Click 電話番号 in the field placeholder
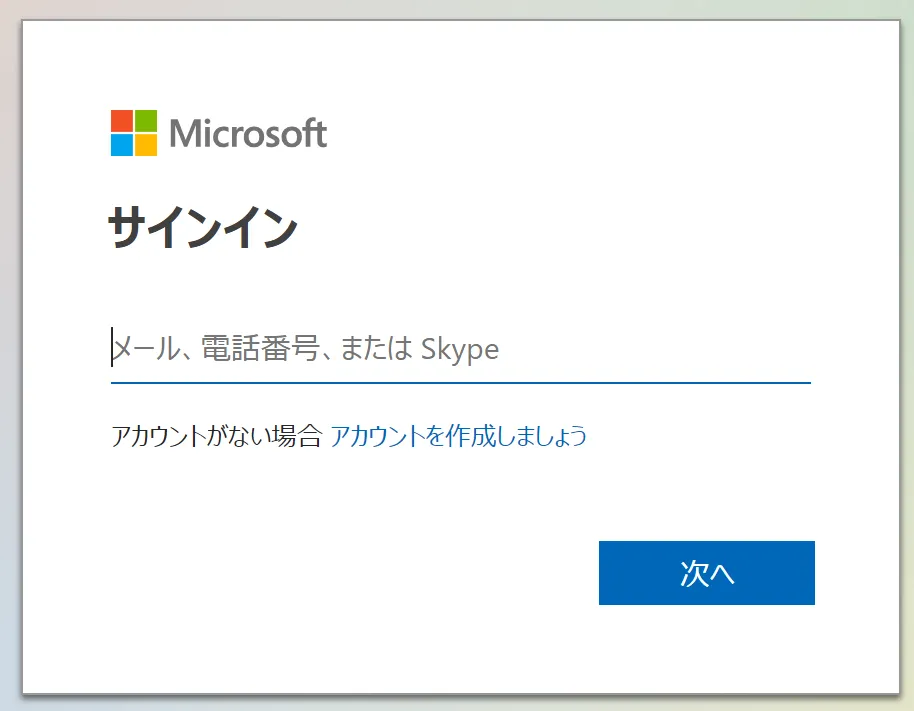 click(260, 349)
